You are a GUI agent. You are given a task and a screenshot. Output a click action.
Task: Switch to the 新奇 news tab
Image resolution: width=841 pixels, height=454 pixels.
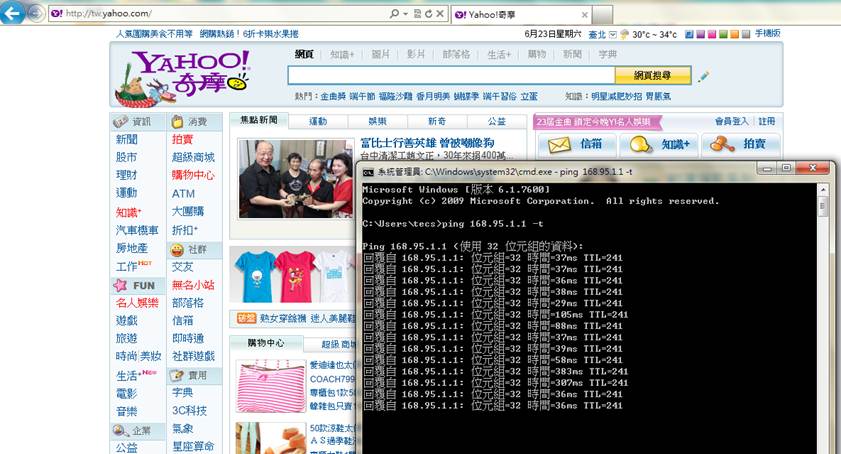click(437, 122)
